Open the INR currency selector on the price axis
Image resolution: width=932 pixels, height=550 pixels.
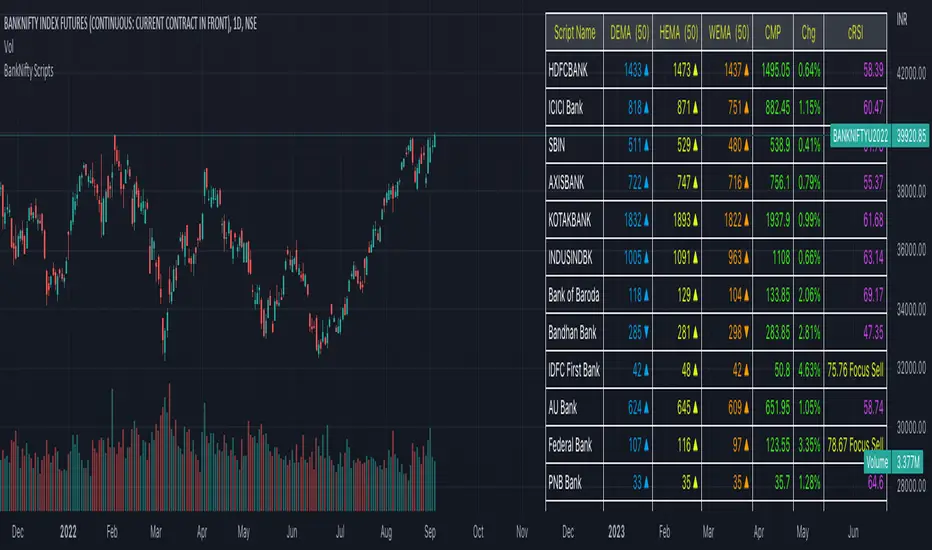tap(905, 19)
